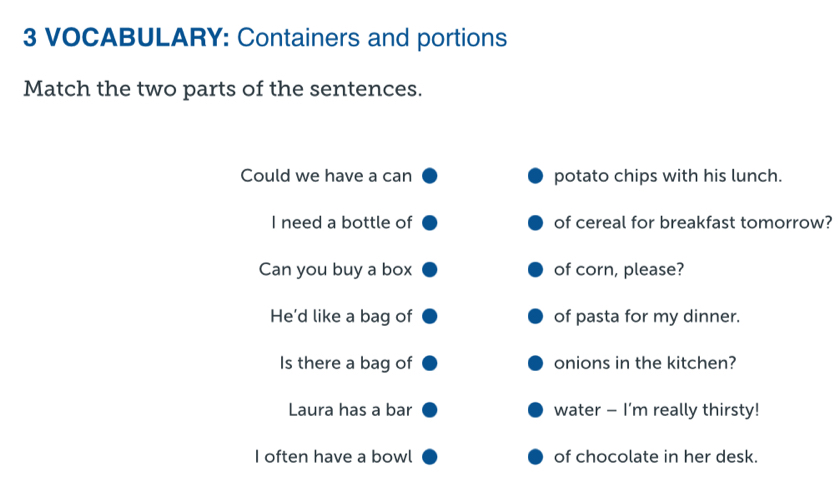Viewport: 838px width, 503px height.
Task: Select the dot before 'of corn, please?'
Action: click(x=536, y=269)
